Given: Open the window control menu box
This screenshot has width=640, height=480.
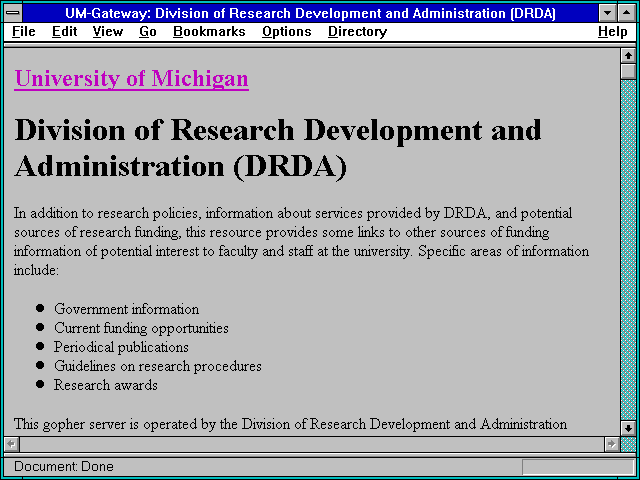Looking at the screenshot, I should point(13,13).
